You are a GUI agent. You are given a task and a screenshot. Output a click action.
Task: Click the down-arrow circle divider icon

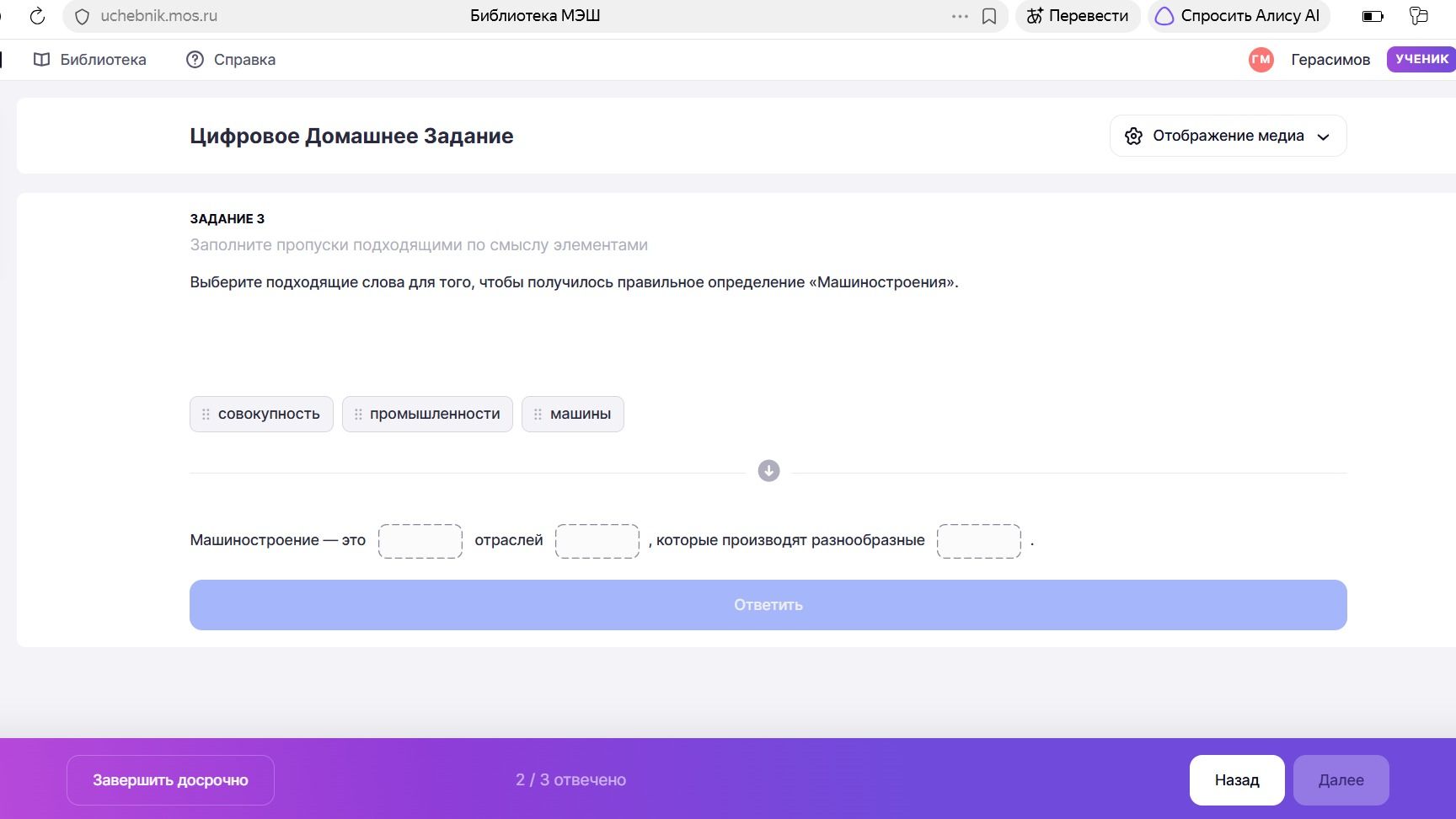tap(768, 471)
